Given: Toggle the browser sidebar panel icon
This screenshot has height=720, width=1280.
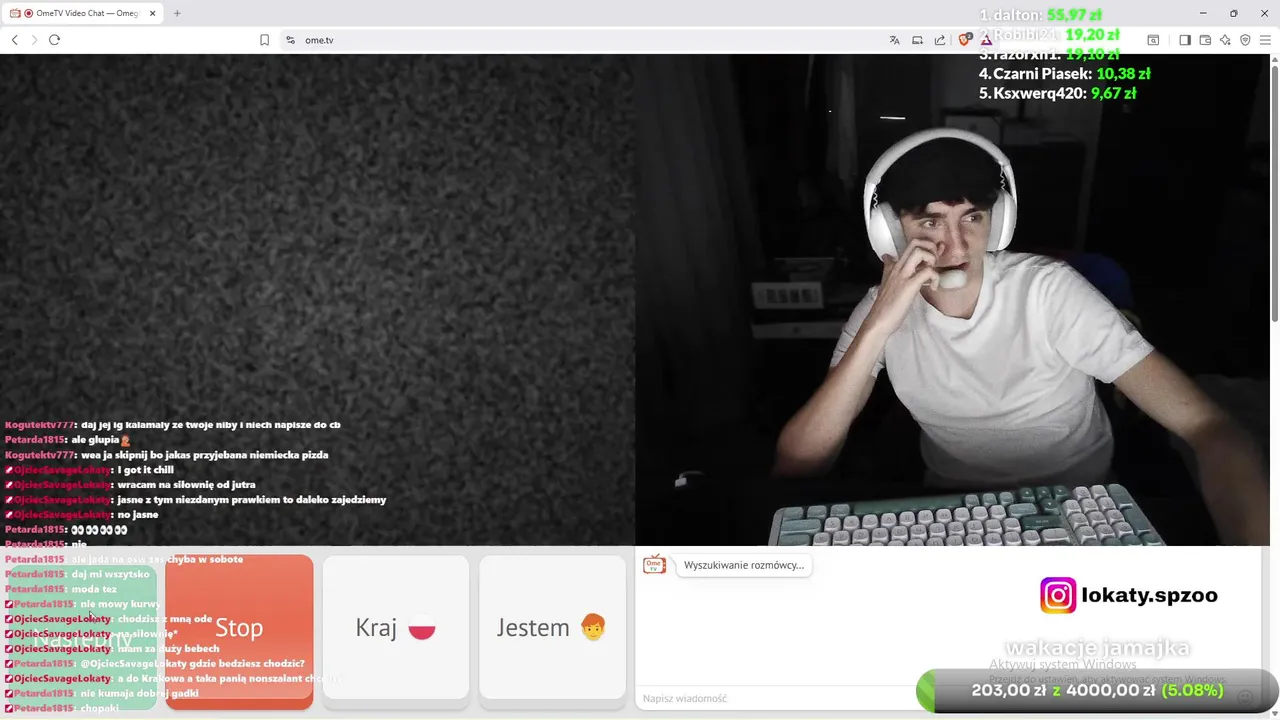Looking at the screenshot, I should pyautogui.click(x=1185, y=40).
